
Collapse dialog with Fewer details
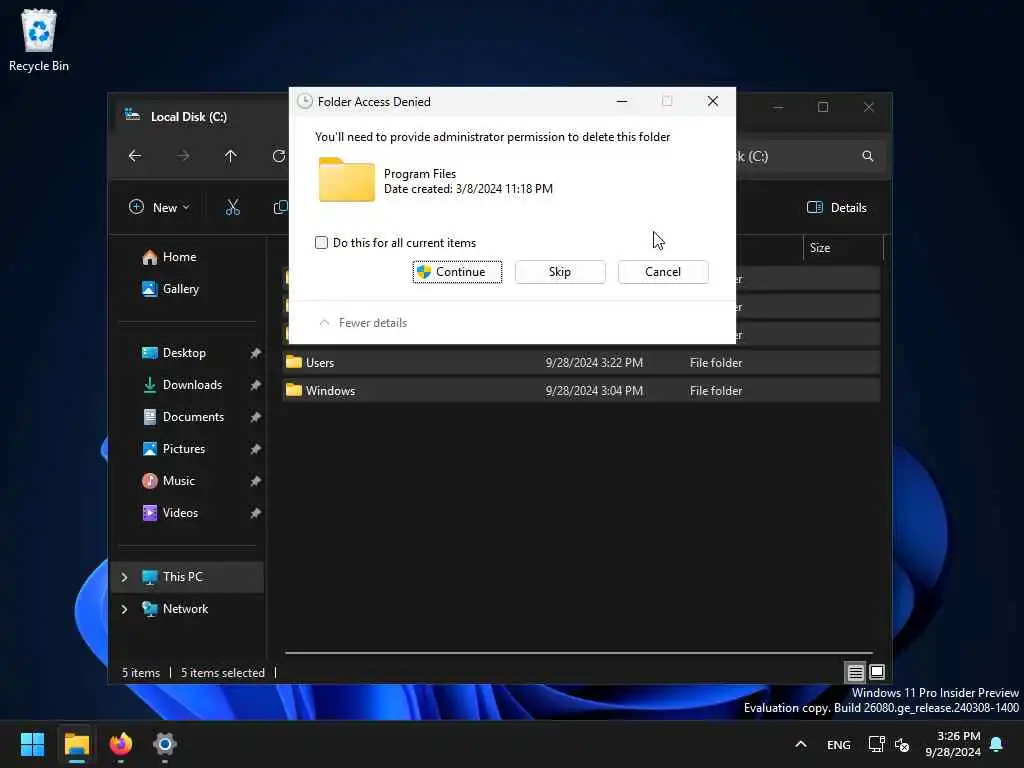[363, 323]
